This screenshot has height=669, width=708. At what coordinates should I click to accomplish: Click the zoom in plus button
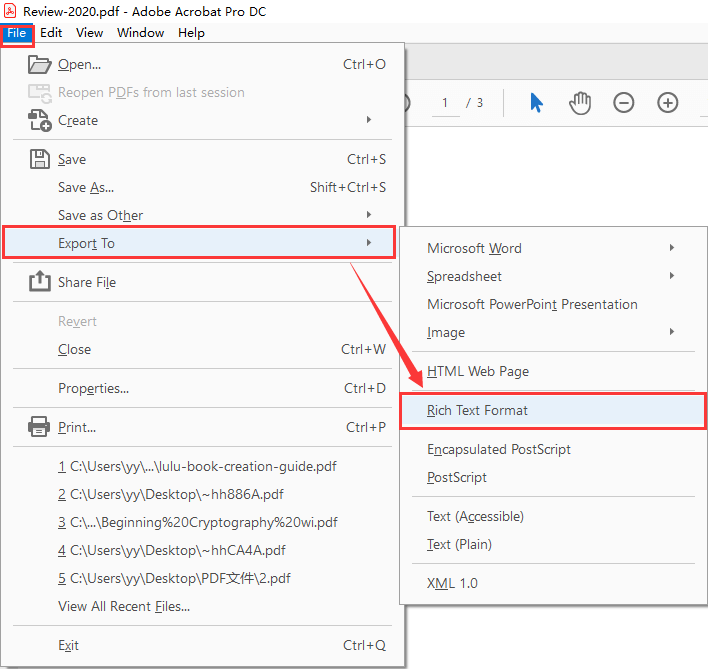668,103
